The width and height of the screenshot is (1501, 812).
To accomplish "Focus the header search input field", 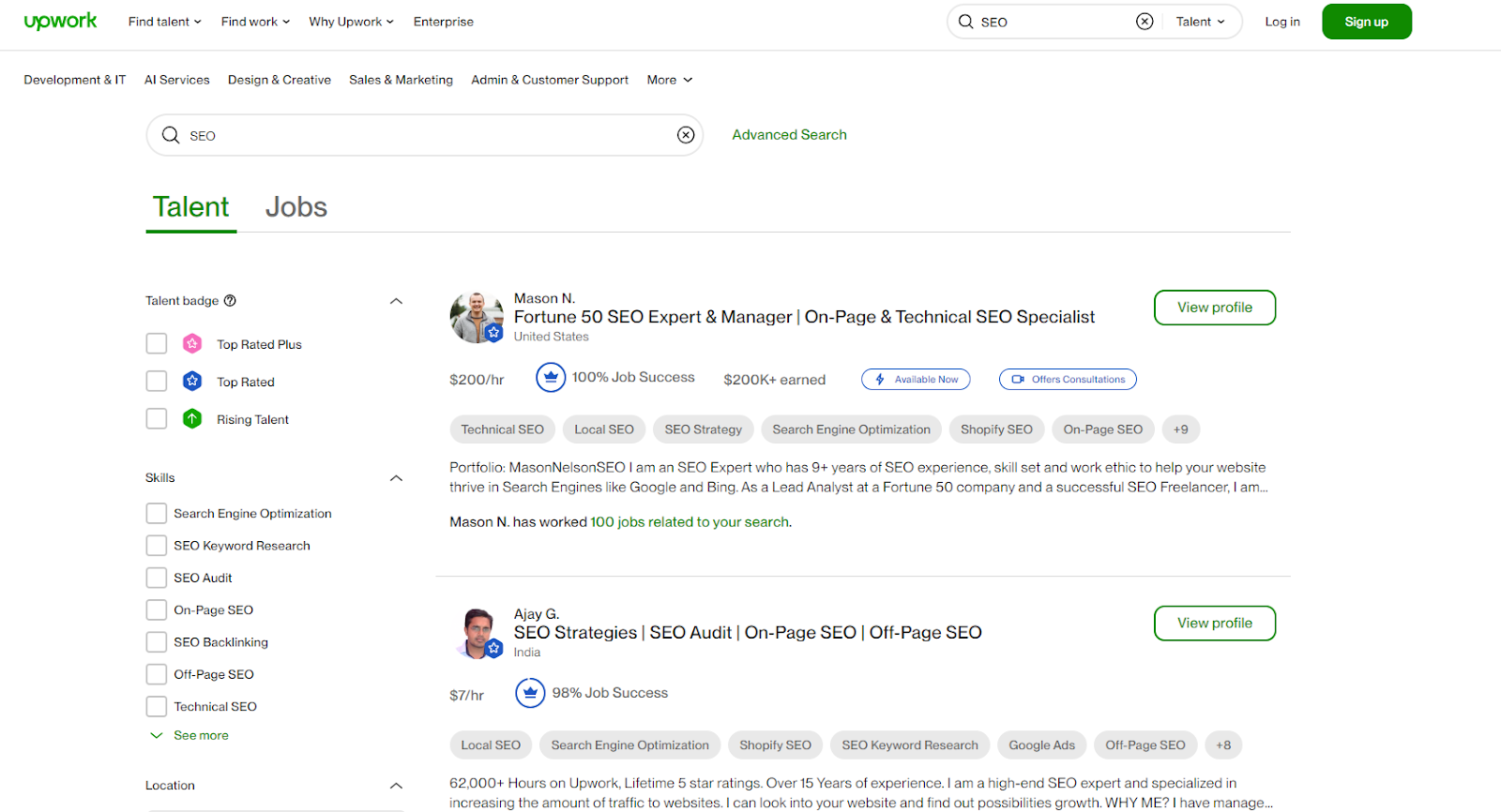I will [1055, 22].
